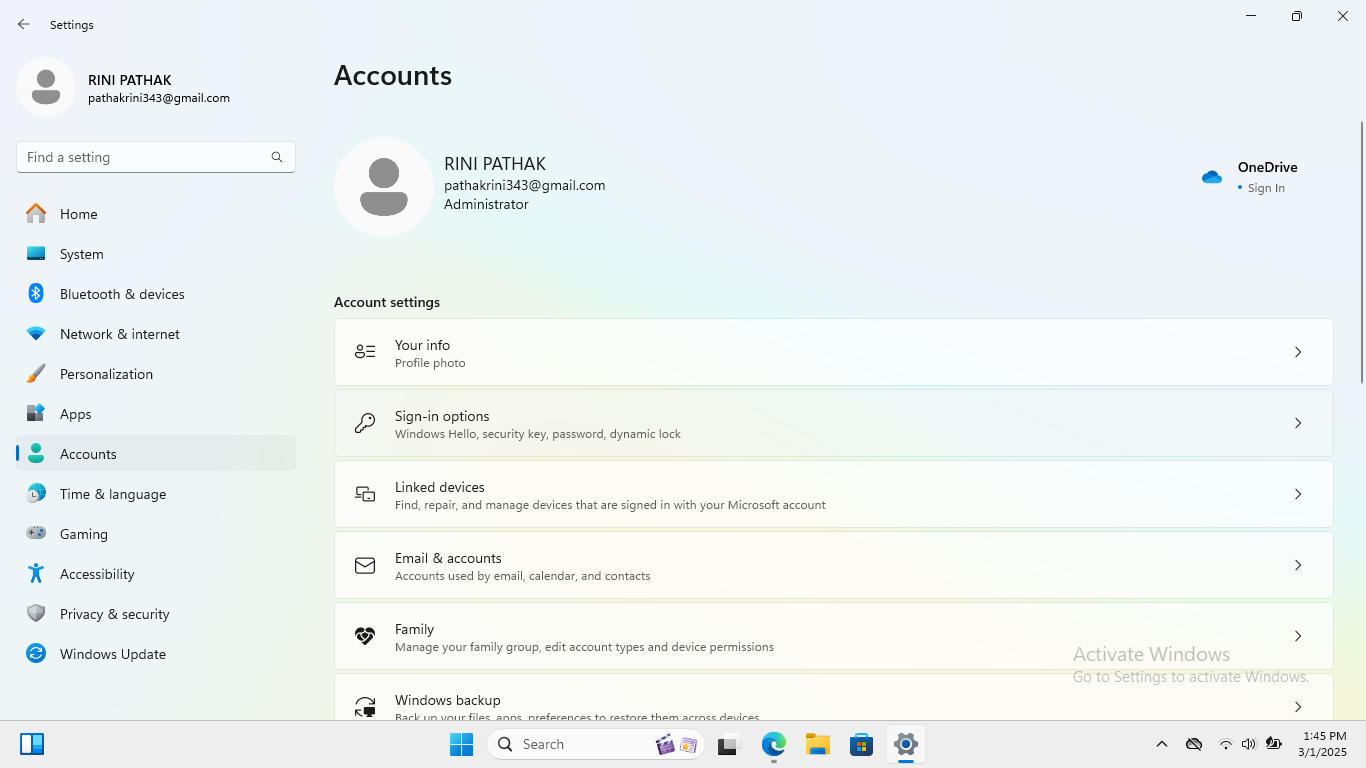Image resolution: width=1366 pixels, height=768 pixels.
Task: Switch to the Accessibility section
Action: 156,574
